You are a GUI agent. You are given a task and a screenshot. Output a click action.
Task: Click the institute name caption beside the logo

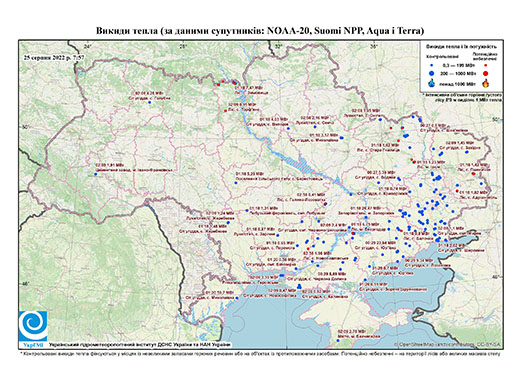pos(140,345)
